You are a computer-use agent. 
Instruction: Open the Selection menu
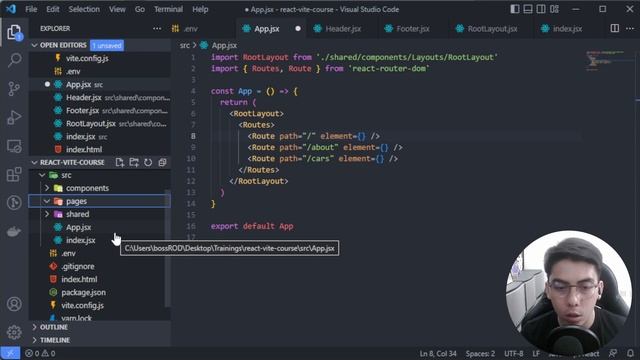(84, 9)
